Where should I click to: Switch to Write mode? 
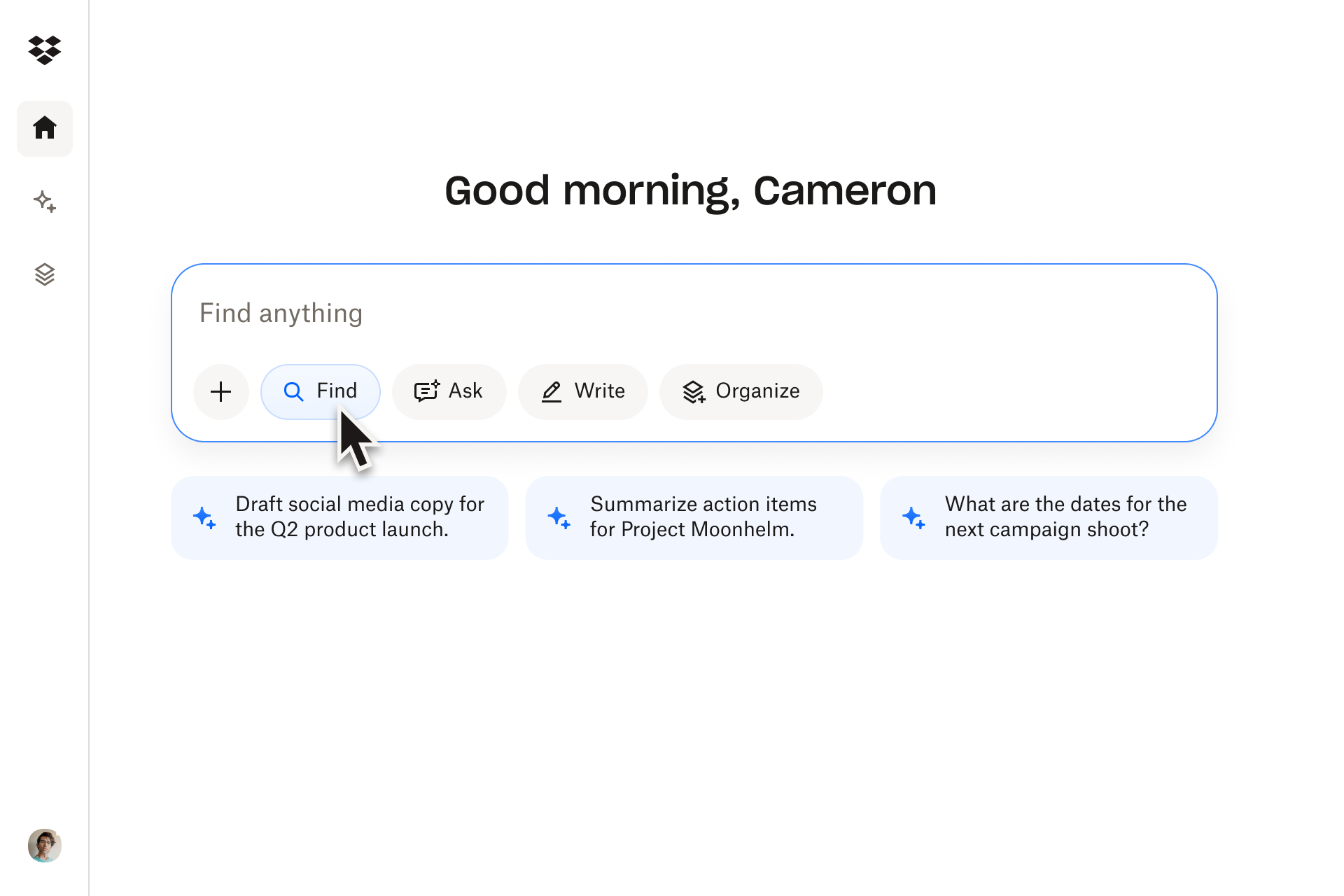coord(583,391)
